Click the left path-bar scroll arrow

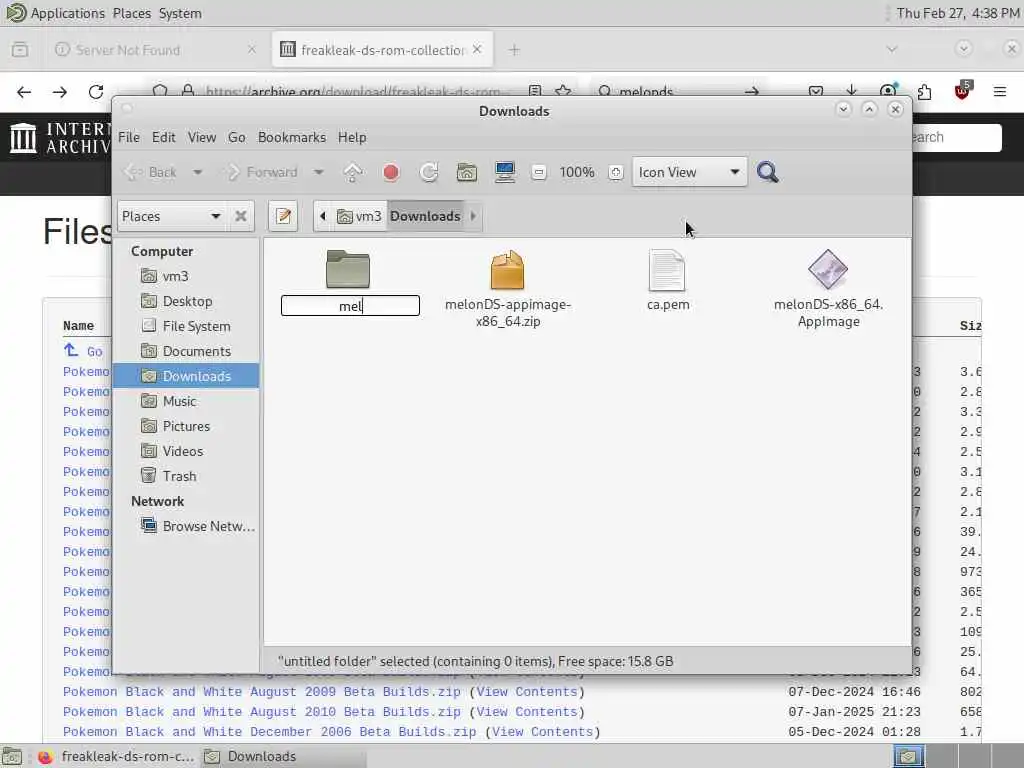[x=323, y=216]
